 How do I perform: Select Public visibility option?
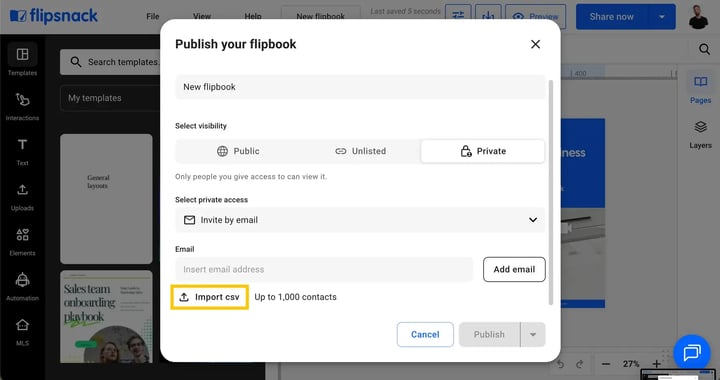coord(238,151)
